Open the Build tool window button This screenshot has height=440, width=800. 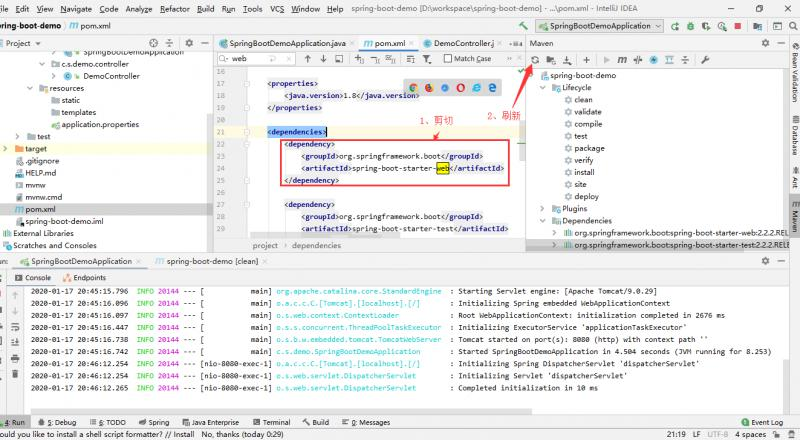315,422
